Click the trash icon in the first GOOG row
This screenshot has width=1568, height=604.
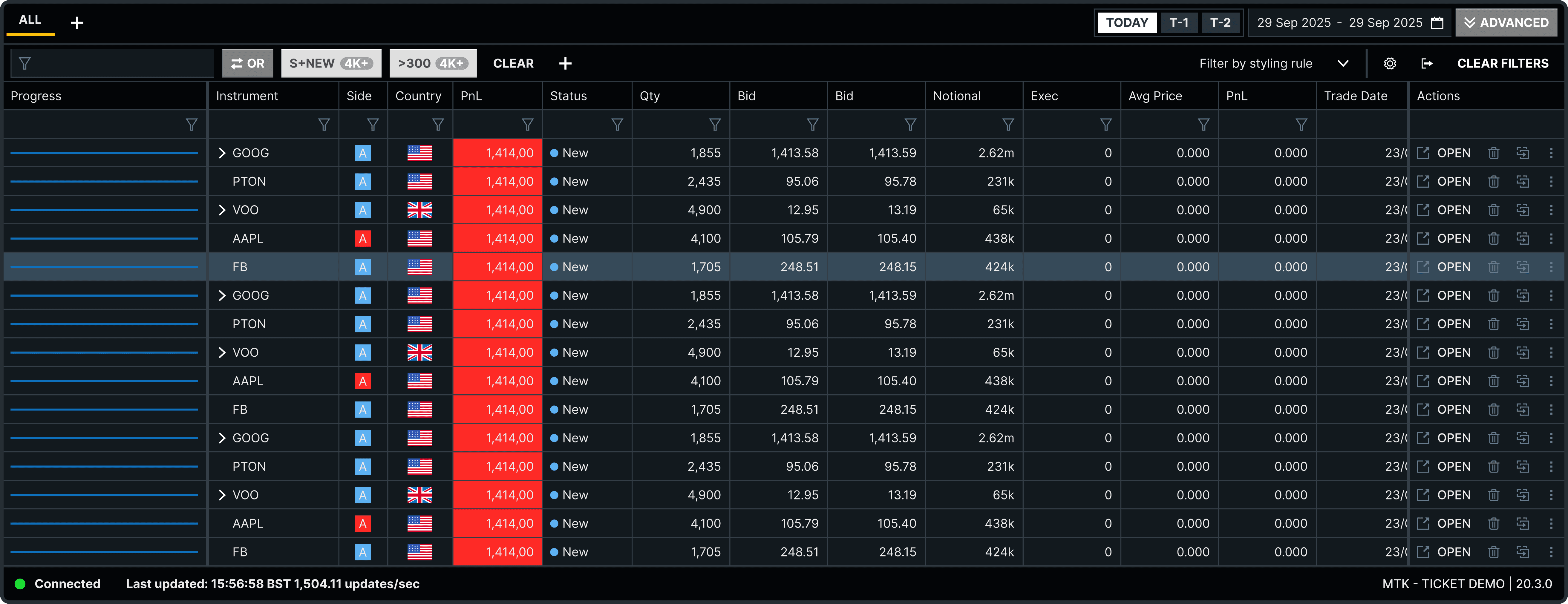coord(1493,153)
